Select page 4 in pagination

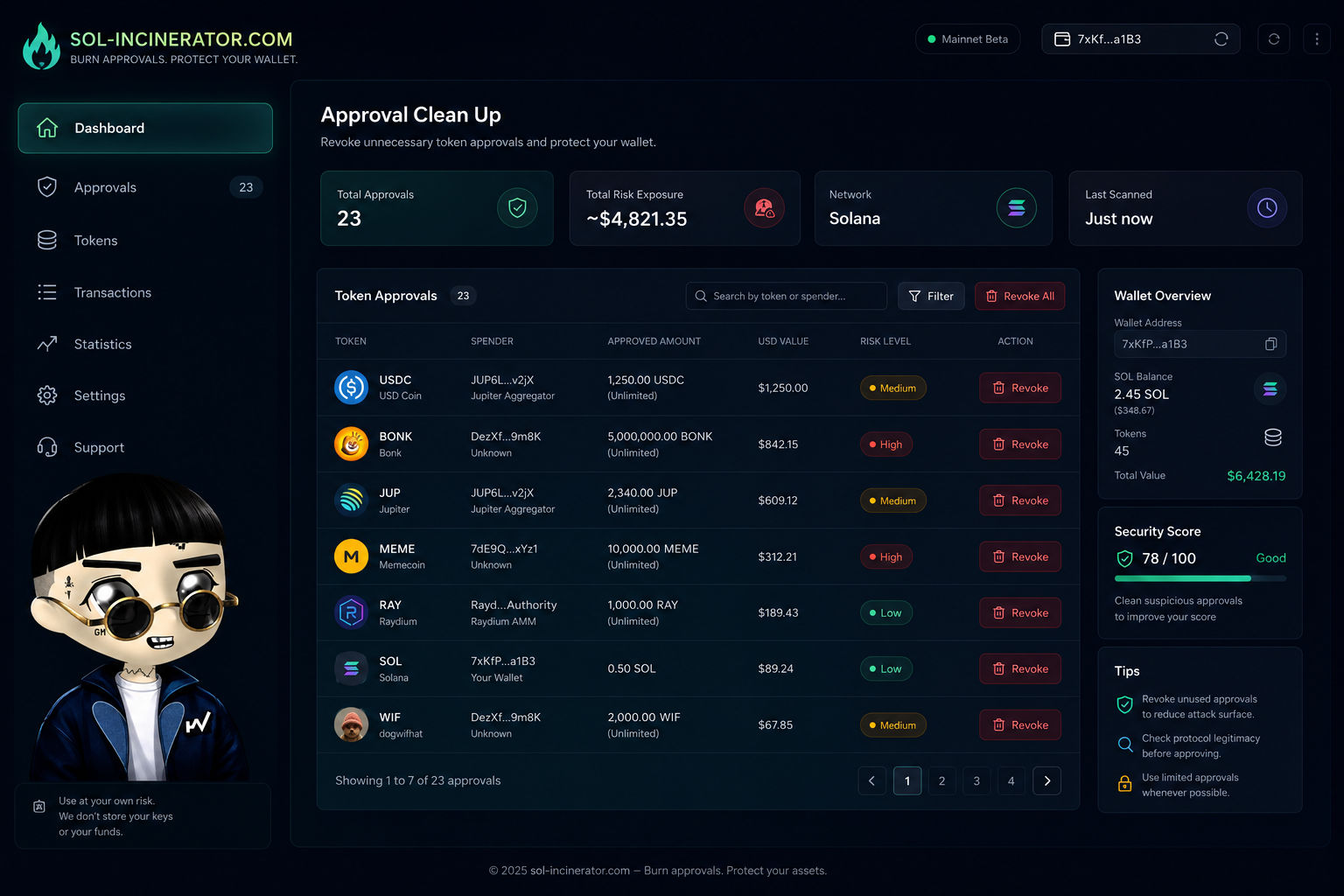tap(1011, 780)
